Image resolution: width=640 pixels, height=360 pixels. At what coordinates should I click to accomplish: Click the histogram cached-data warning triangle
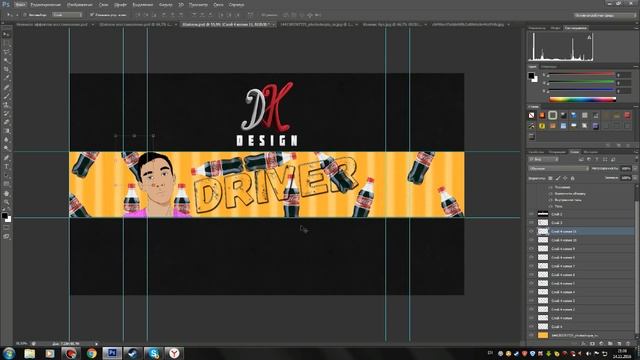tap(589, 37)
